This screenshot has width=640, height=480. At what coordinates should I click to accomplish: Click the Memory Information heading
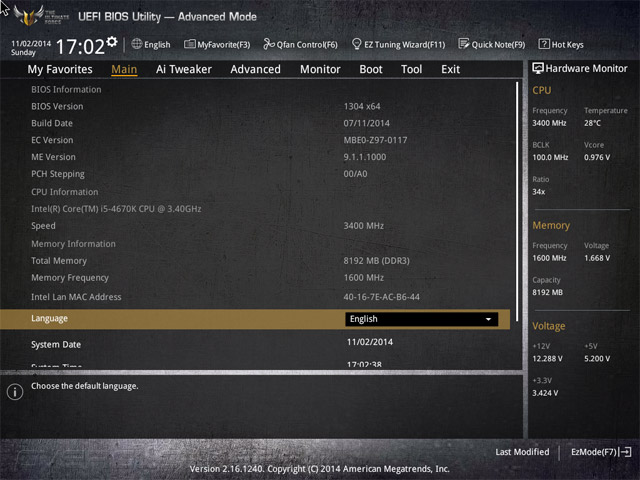point(73,244)
